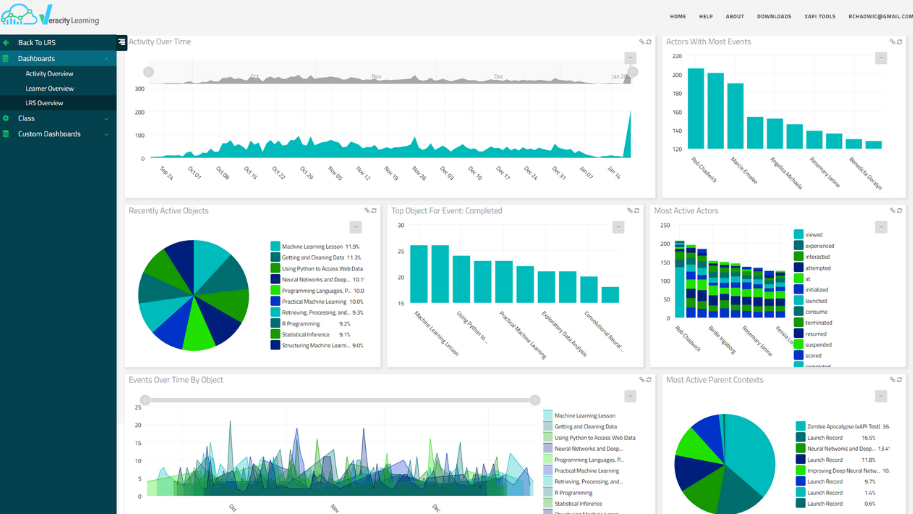Image resolution: width=913 pixels, height=514 pixels.
Task: Click the Back To LRS link
Action: pos(37,42)
